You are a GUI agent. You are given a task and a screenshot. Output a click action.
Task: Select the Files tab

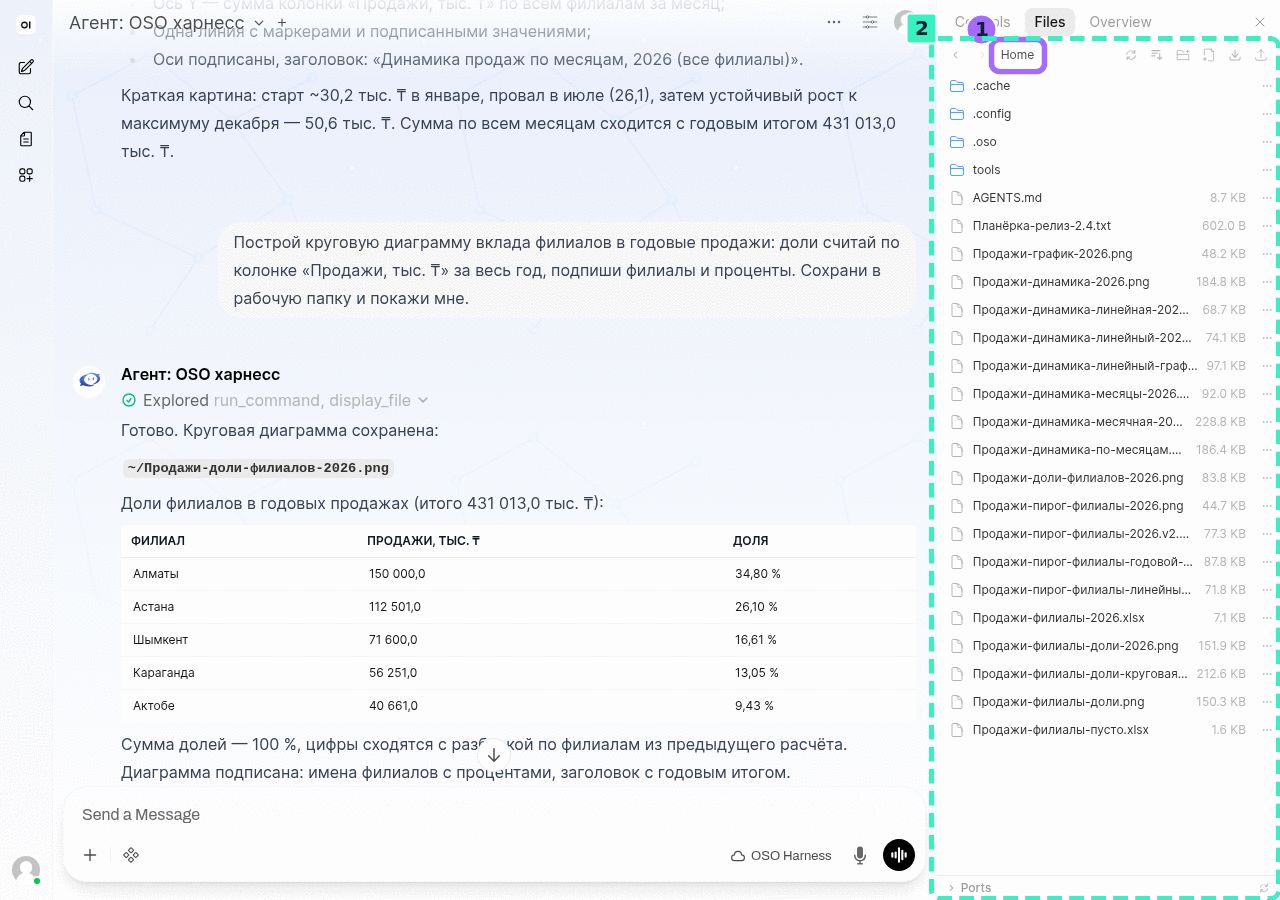coord(1050,22)
